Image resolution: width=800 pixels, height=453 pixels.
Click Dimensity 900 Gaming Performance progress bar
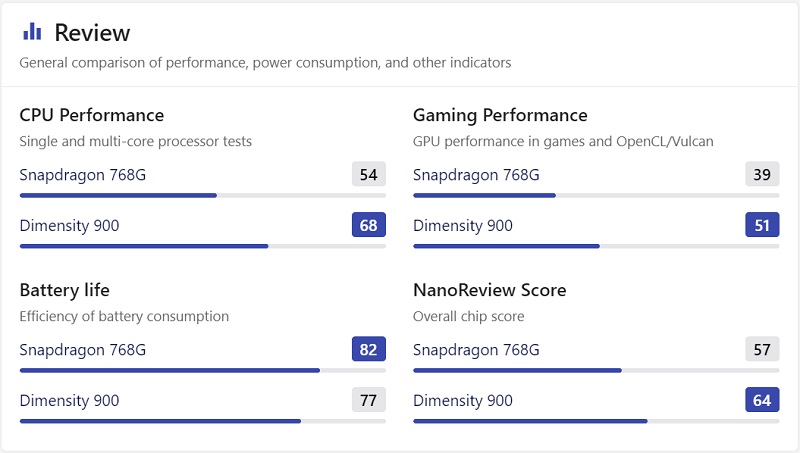596,245
